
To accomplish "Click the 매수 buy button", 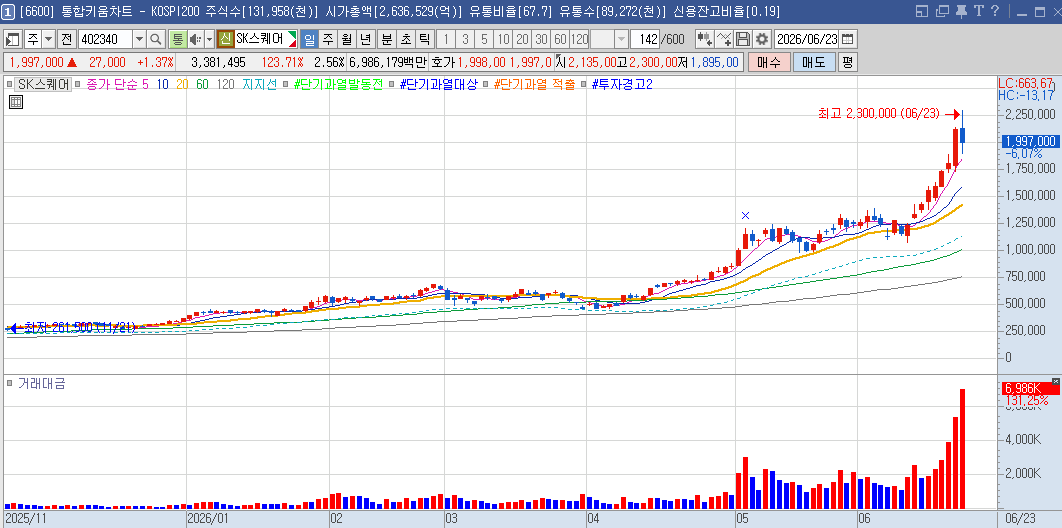I will [769, 62].
